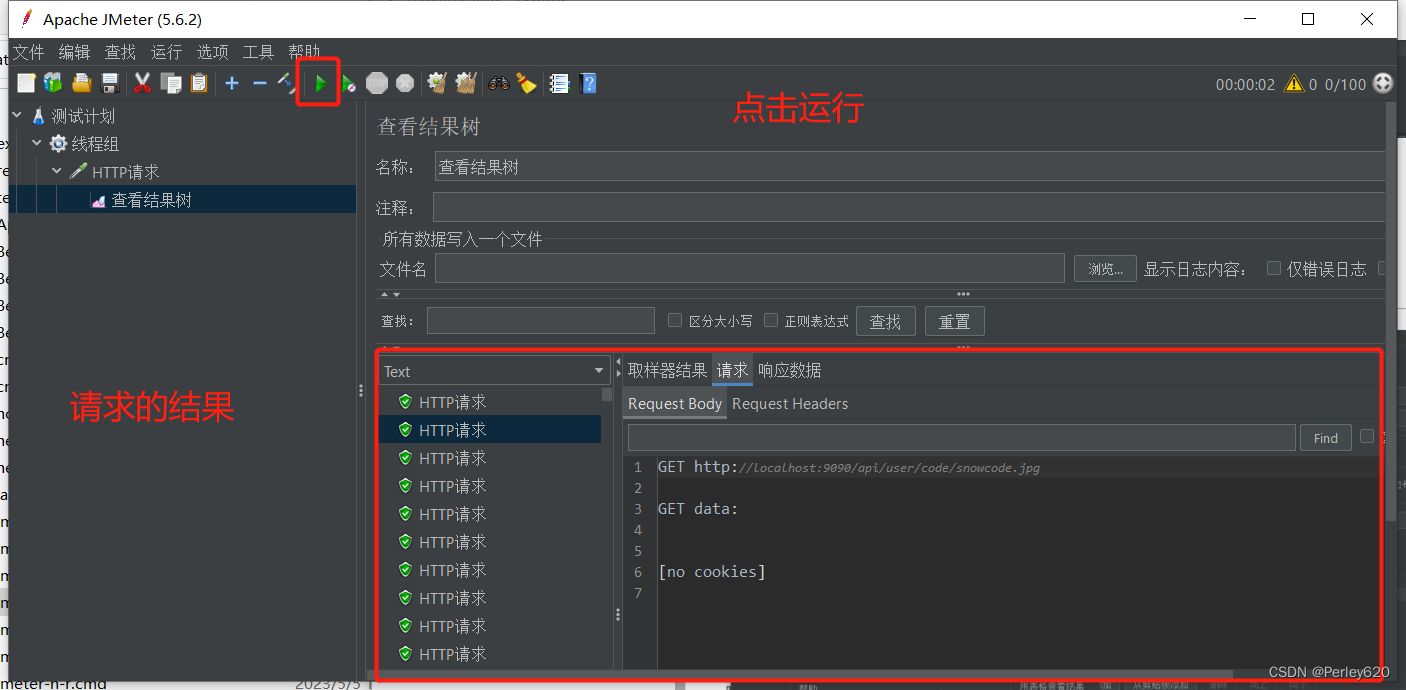Open the 选项 menu
1406x690 pixels.
click(213, 52)
